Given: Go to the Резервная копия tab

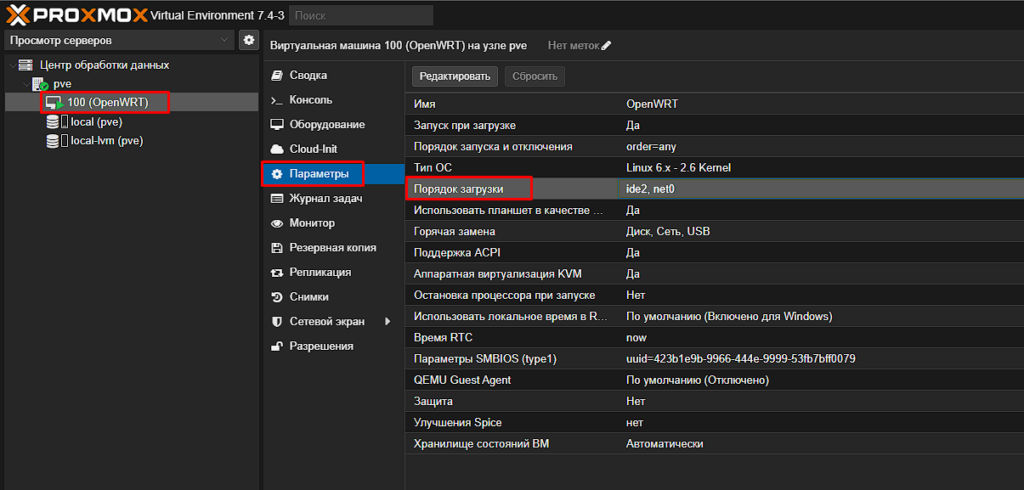Looking at the screenshot, I should tap(334, 248).
